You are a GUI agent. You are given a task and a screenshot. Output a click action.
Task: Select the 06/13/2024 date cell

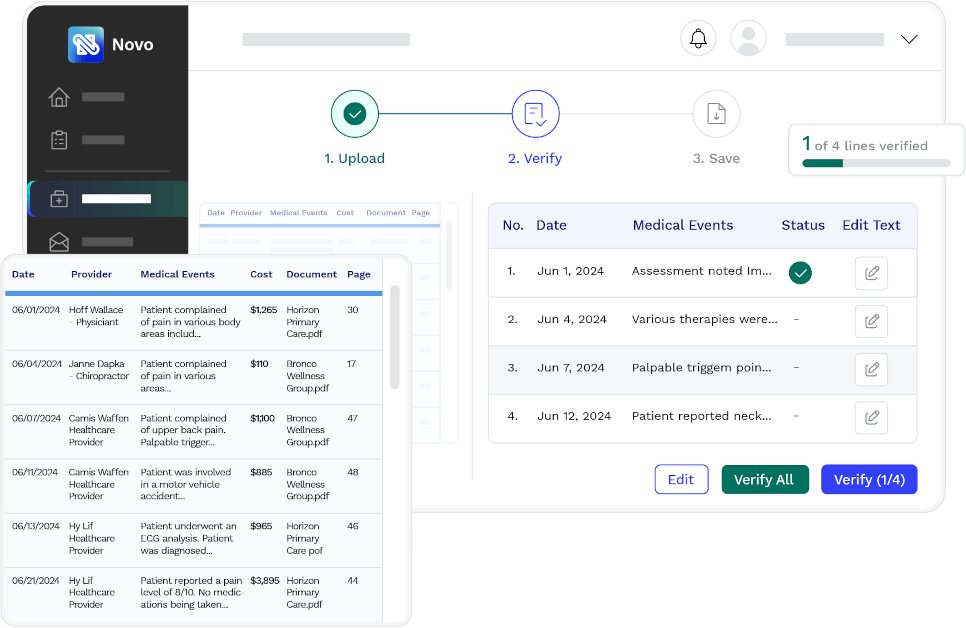tap(36, 526)
